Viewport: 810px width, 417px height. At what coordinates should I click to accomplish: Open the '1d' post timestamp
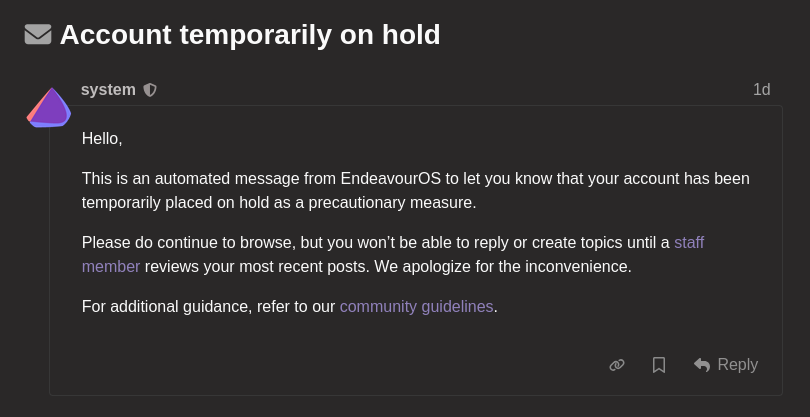(761, 90)
